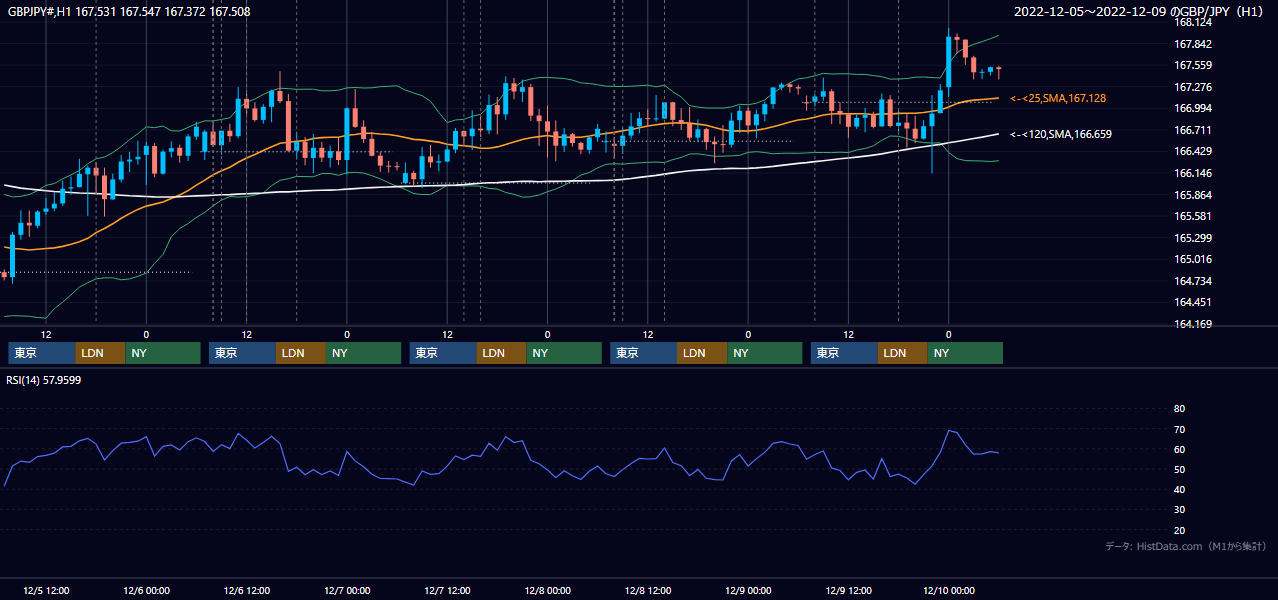
Task: Click the 166.994 price axis value
Action: (x=1193, y=108)
